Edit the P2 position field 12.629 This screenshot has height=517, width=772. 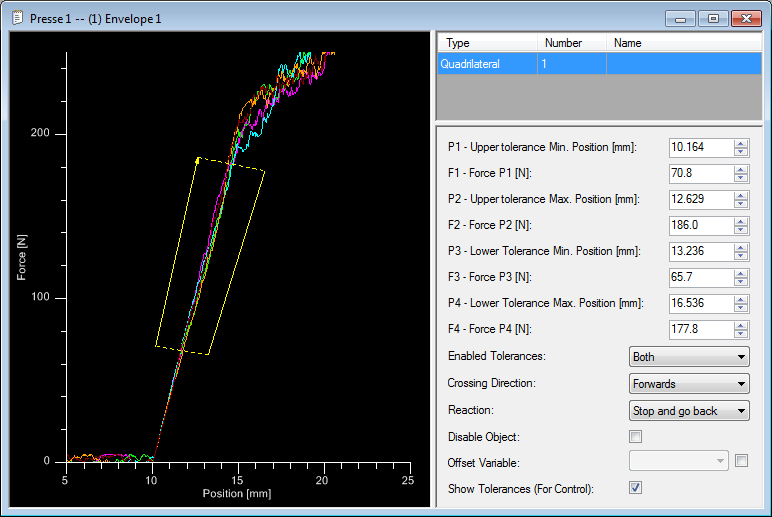[x=701, y=199]
